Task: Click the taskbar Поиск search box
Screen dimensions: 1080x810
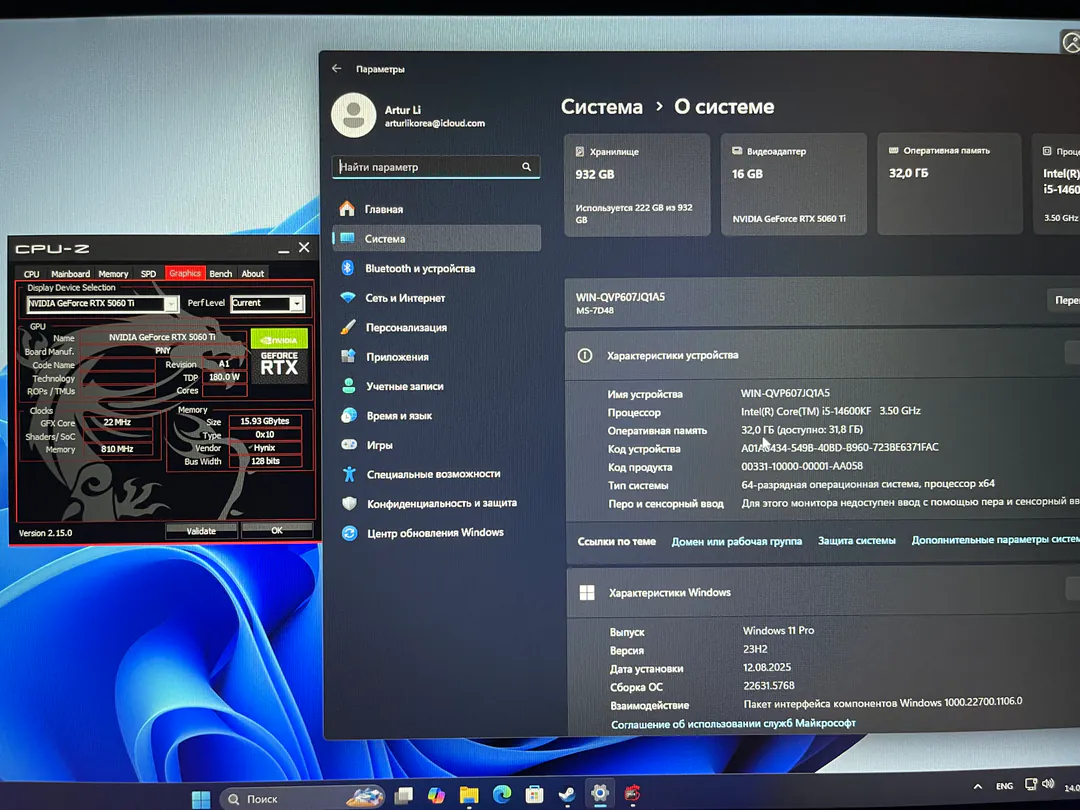Action: point(302,798)
